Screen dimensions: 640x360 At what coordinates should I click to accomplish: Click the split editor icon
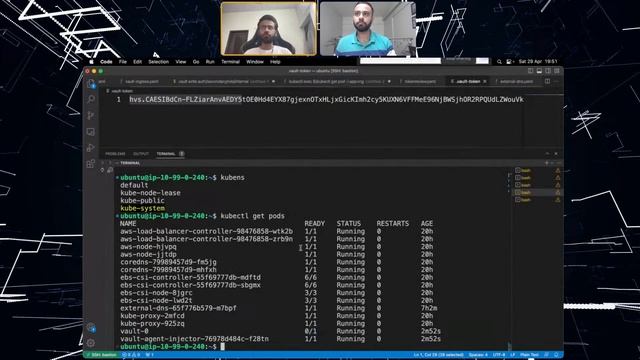[x=547, y=81]
